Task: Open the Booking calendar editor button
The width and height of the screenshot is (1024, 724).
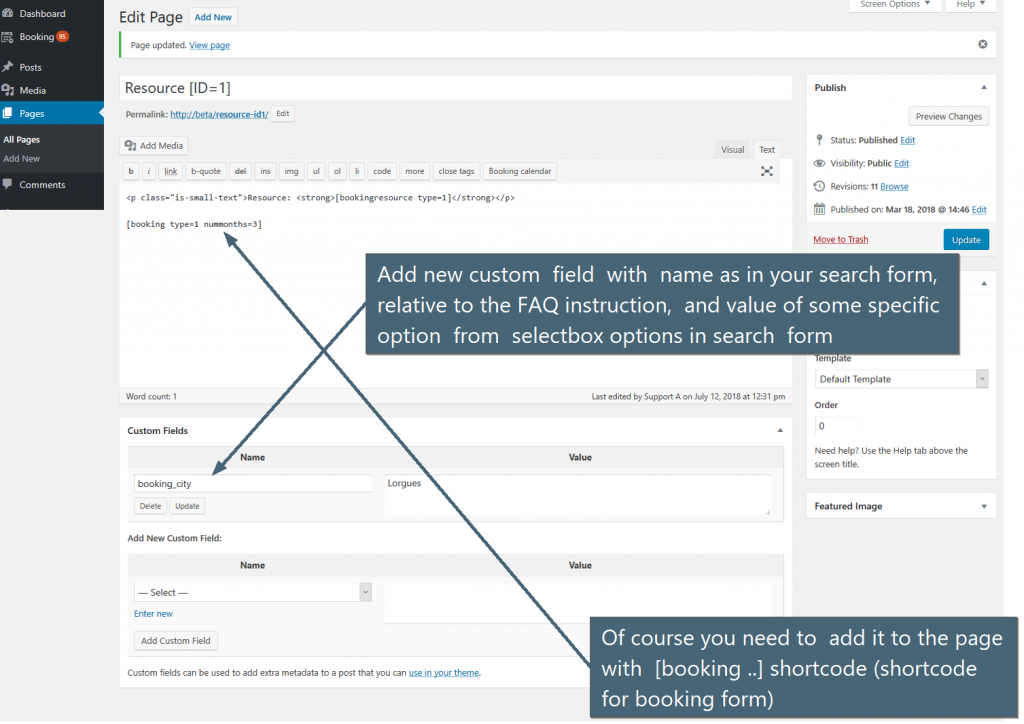Action: click(520, 170)
